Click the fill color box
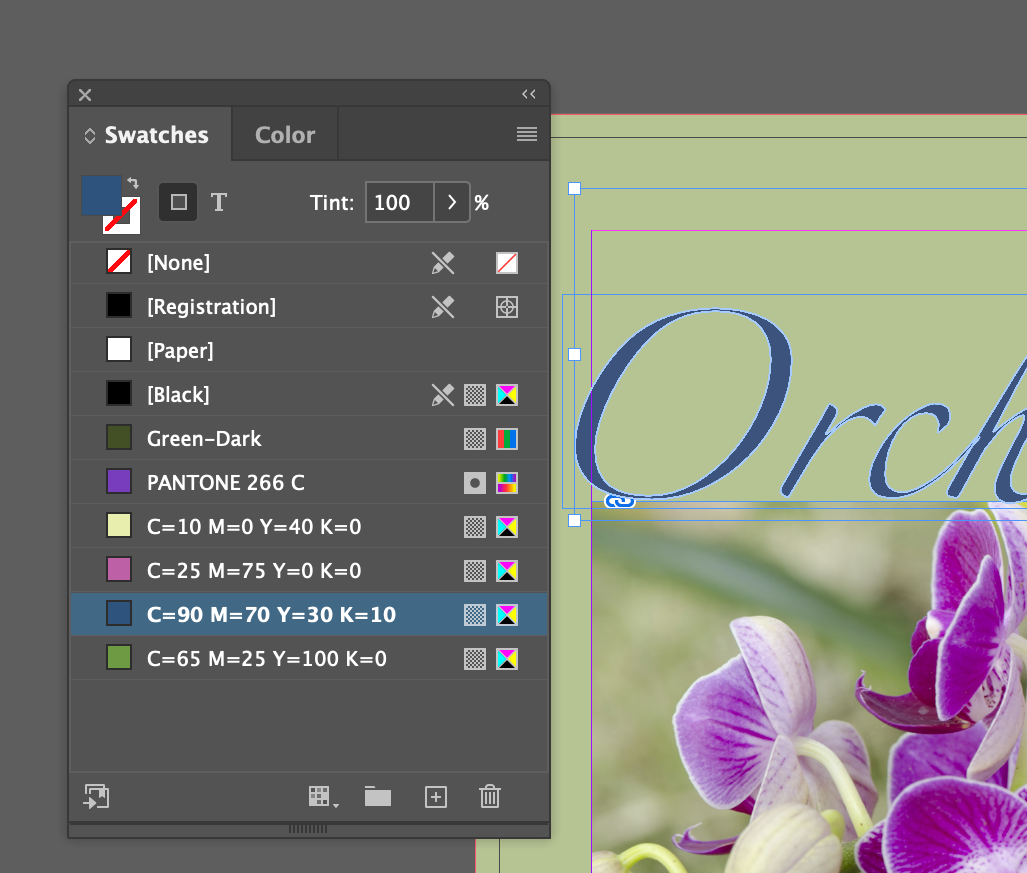 (x=101, y=195)
